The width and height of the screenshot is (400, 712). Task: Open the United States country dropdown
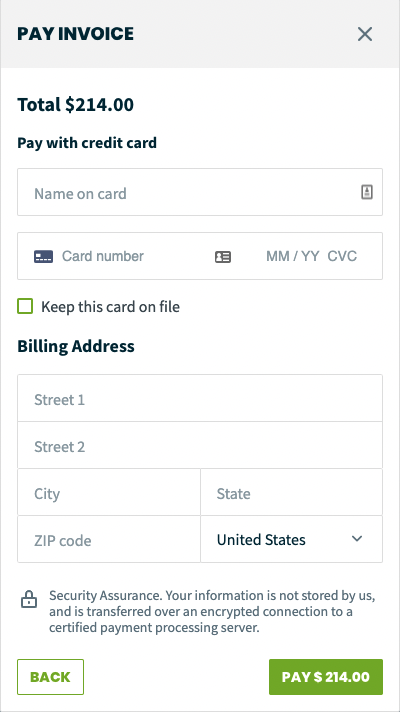tap(291, 539)
